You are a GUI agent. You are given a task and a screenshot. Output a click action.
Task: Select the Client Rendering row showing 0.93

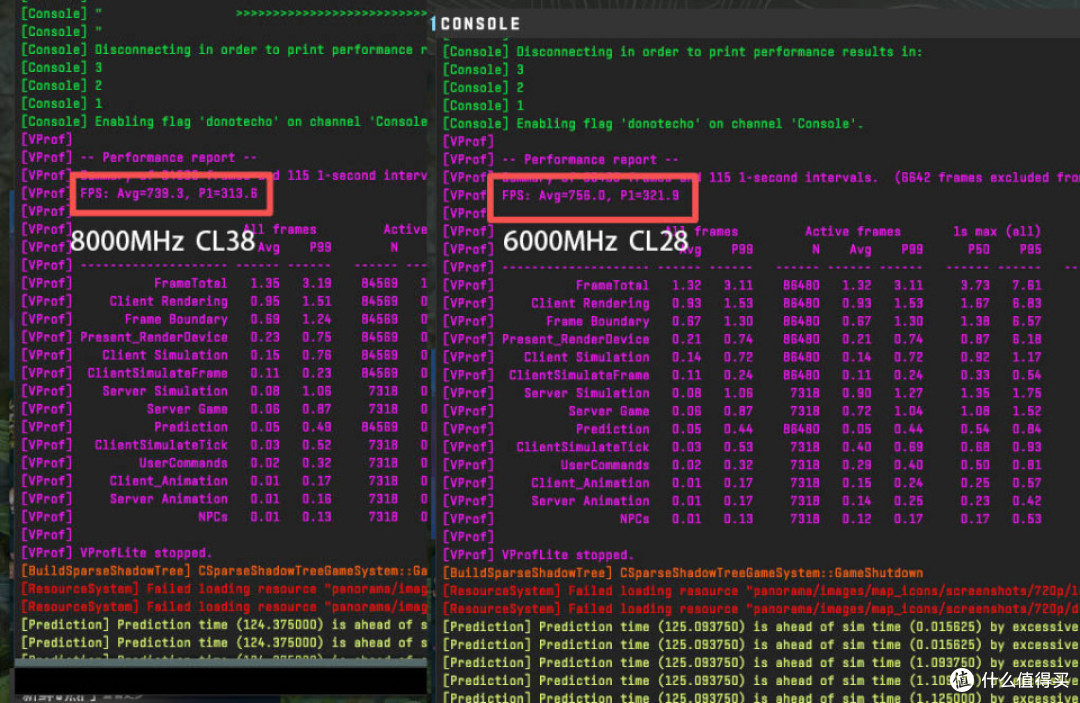pyautogui.click(x=742, y=303)
